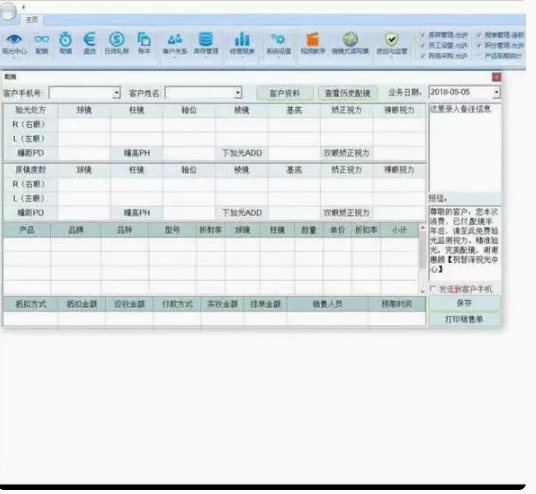This screenshot has width=536, height=494.
Task: Click the product table vertical scrollbar
Action: [x=423, y=259]
